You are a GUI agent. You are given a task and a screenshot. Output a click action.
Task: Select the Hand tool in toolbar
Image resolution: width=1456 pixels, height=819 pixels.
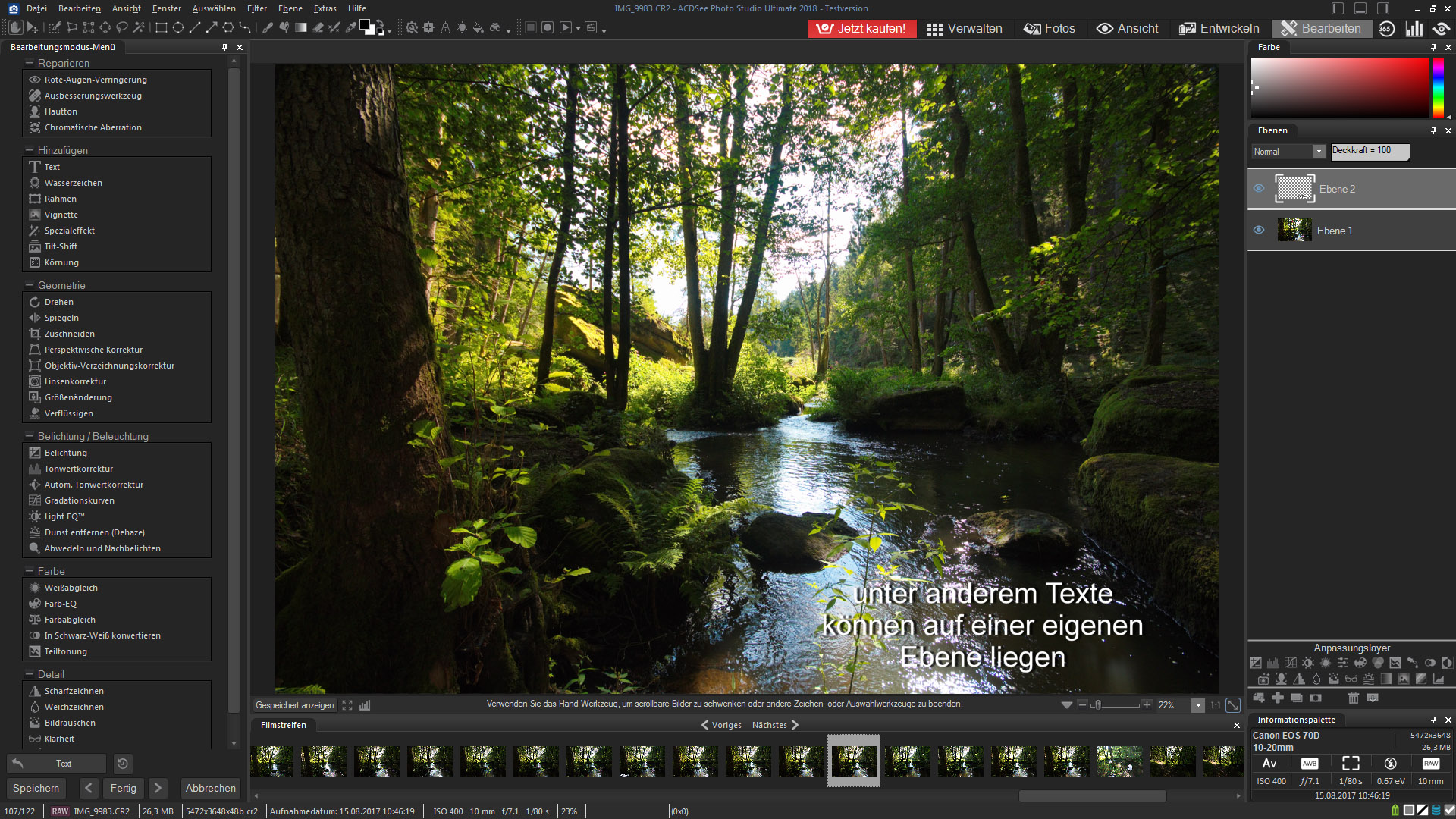pos(15,28)
